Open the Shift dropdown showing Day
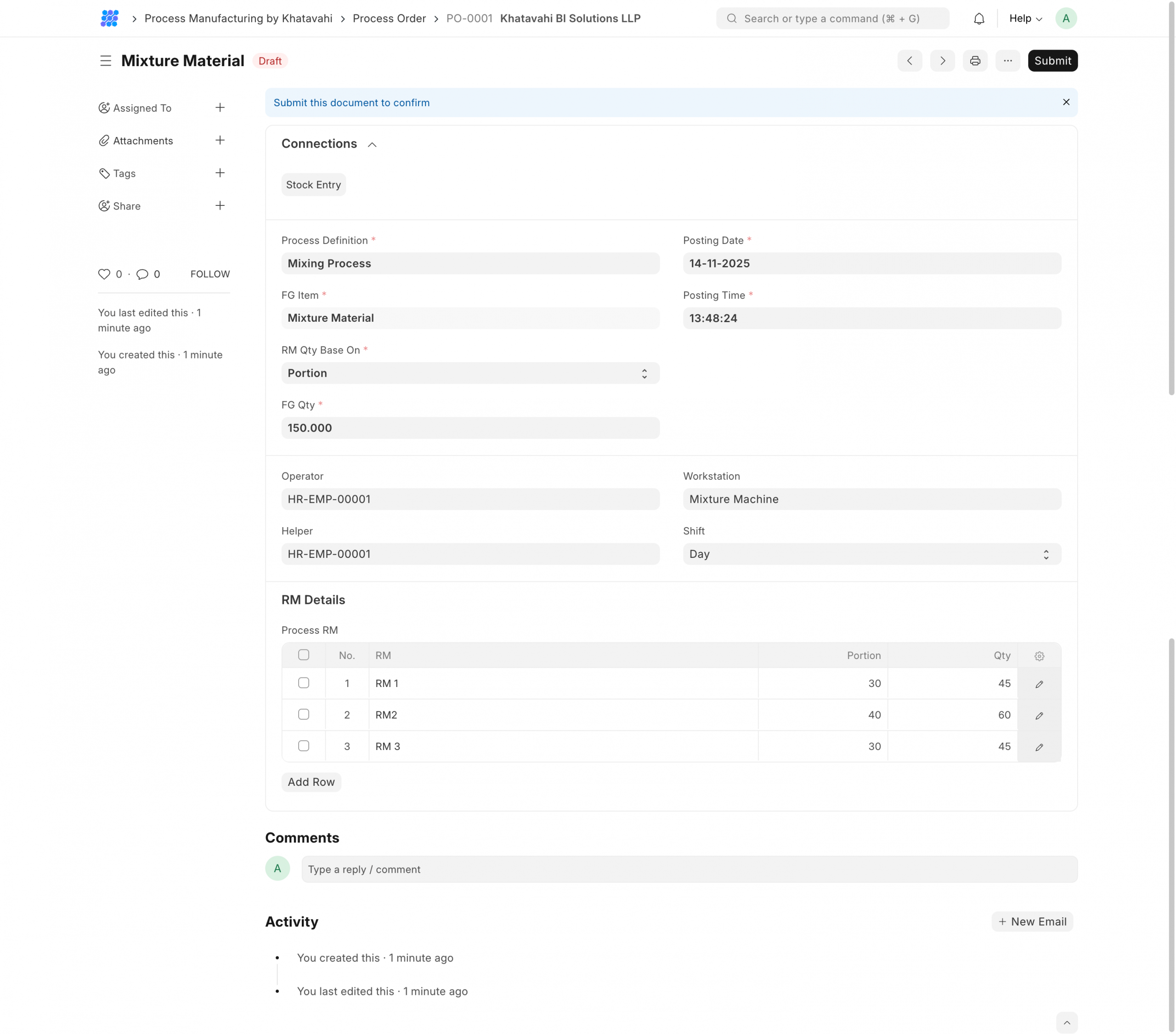Image resolution: width=1176 pixels, height=1034 pixels. click(x=871, y=554)
